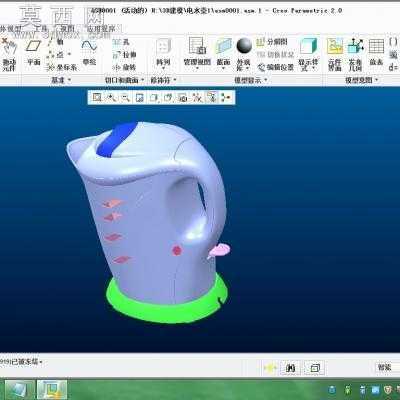Select Publish Geometry (发布几何)
Viewport: 400px width, 400px height.
pos(355,55)
